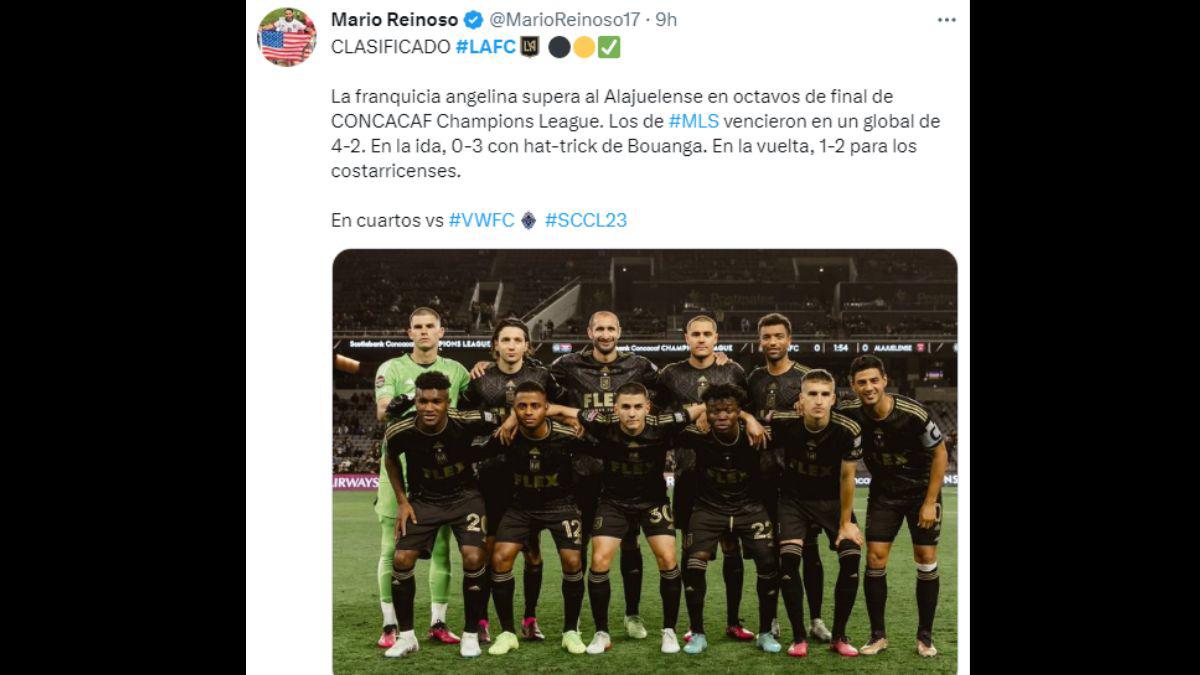Click the 9h timestamp link
Screen dimensions: 1200x675
point(666,20)
